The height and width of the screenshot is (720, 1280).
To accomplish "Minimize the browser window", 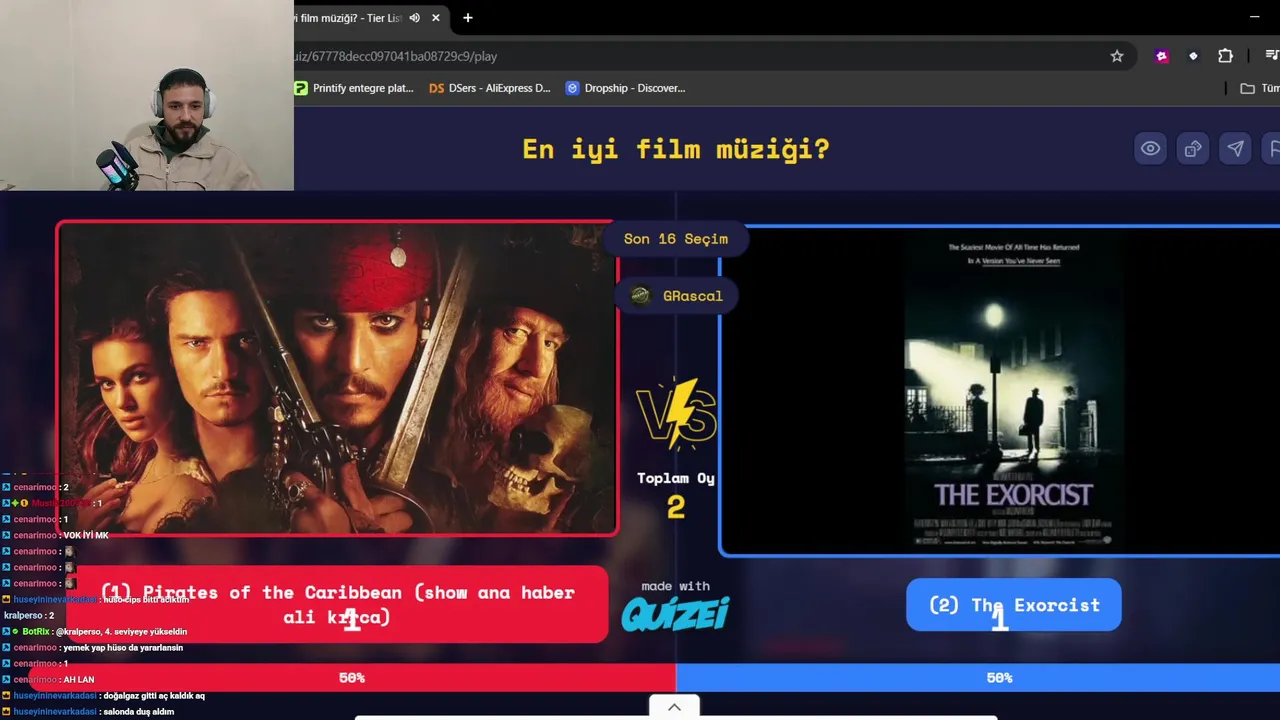I will [1255, 17].
